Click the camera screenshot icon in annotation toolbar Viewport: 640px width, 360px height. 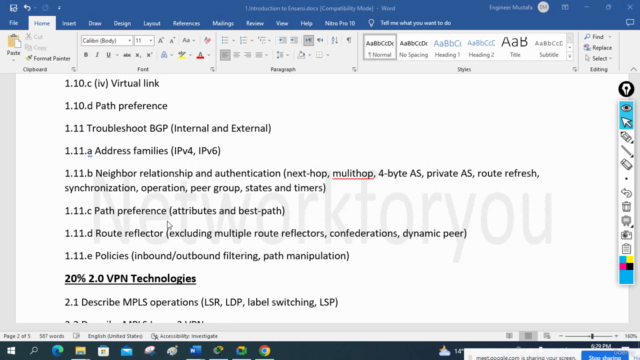tap(626, 235)
